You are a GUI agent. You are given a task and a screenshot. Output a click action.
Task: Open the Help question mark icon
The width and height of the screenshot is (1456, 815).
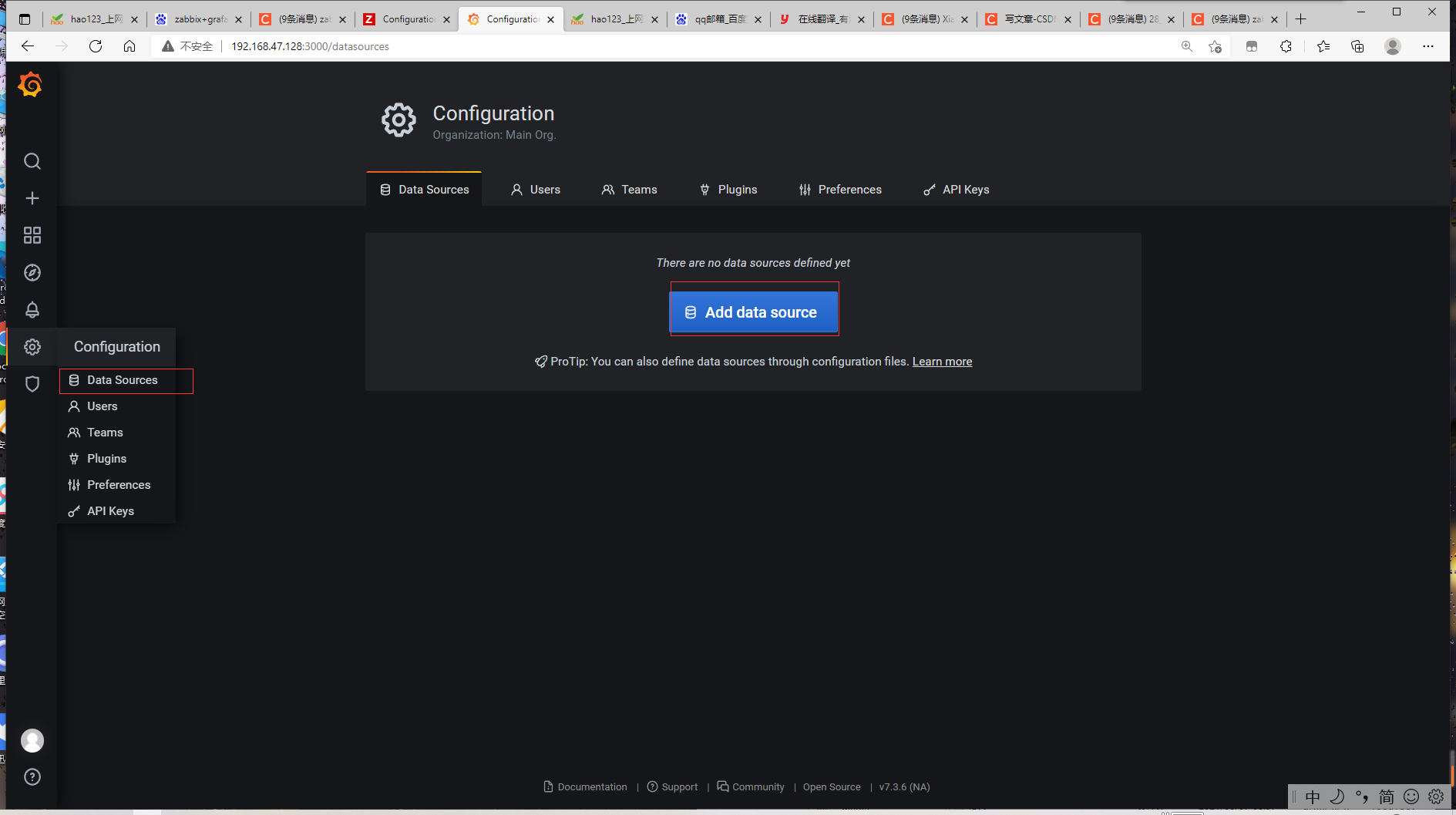tap(32, 776)
